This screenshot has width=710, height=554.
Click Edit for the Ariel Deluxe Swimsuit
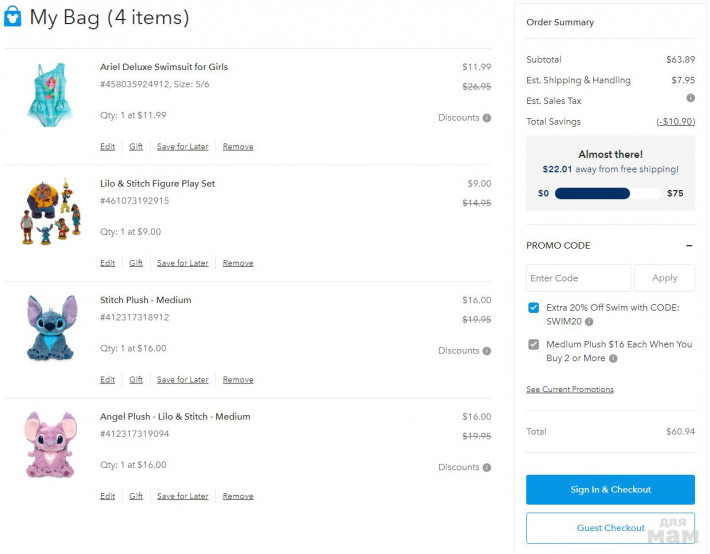click(x=107, y=147)
